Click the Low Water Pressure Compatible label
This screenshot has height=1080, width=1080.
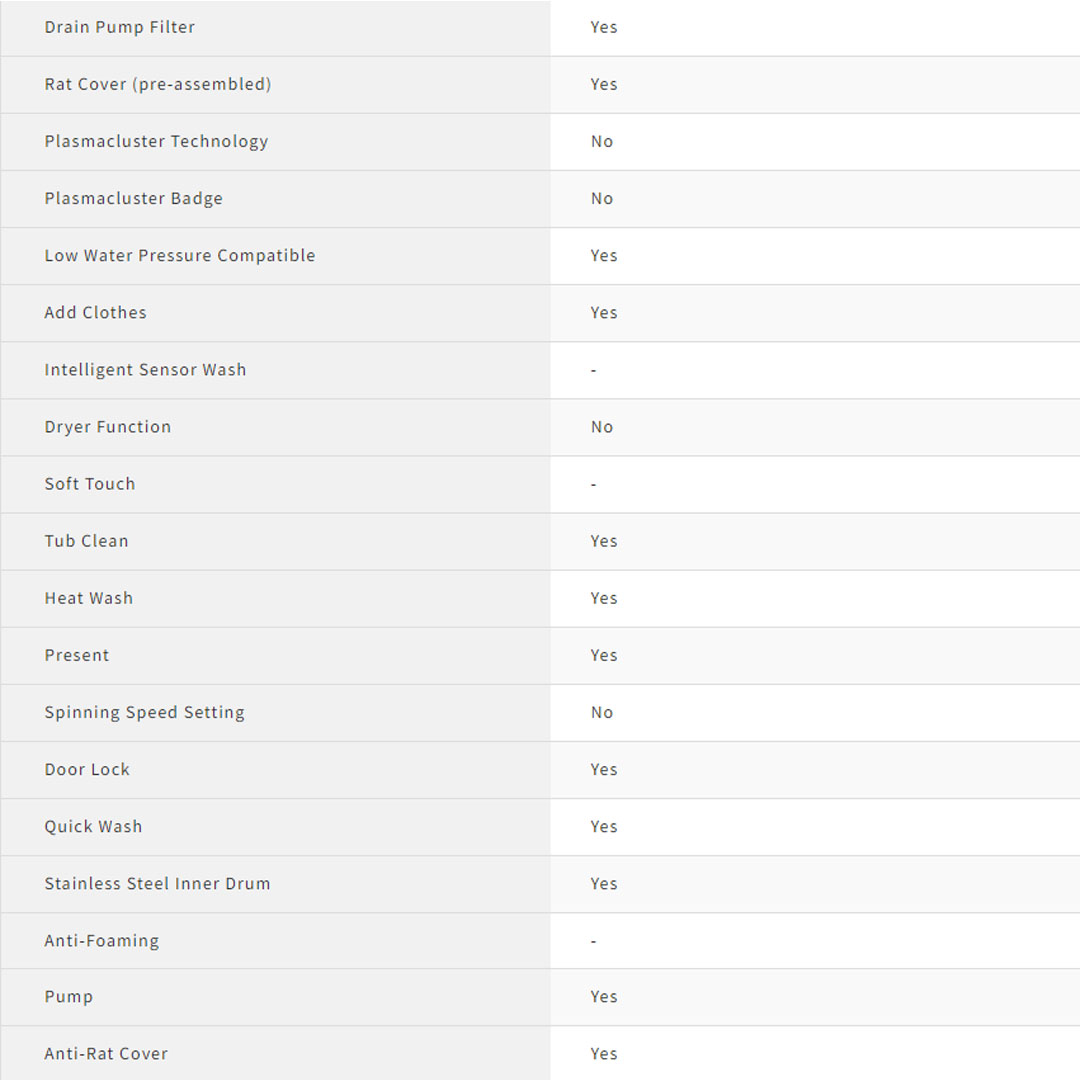[179, 255]
